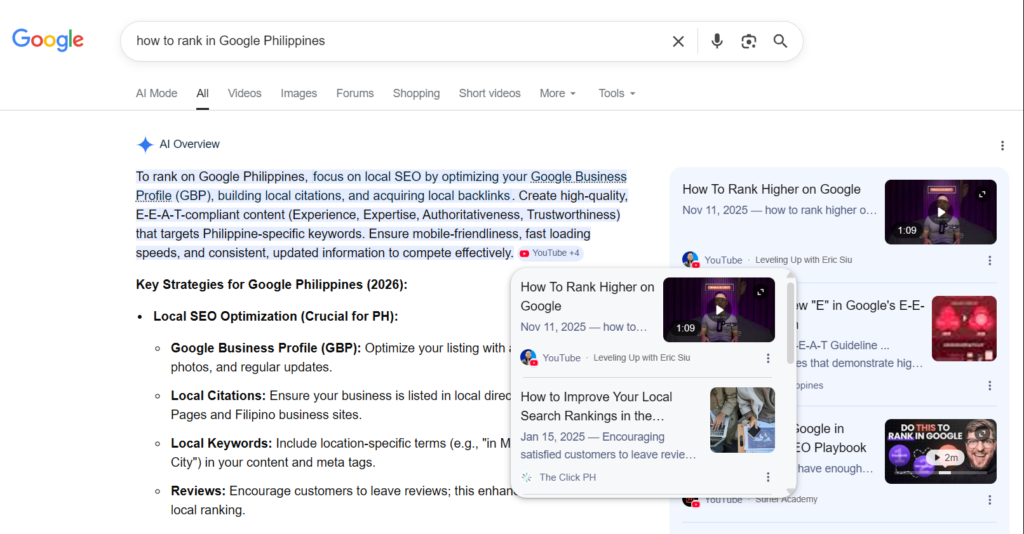This screenshot has height=534, width=1024.
Task: Submit search with magnifying glass icon
Action: pyautogui.click(x=780, y=41)
